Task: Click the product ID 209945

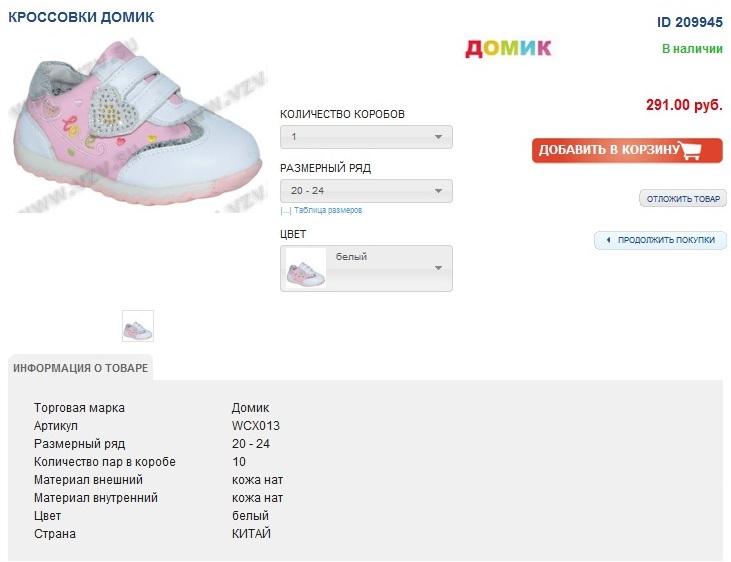Action: point(689,22)
